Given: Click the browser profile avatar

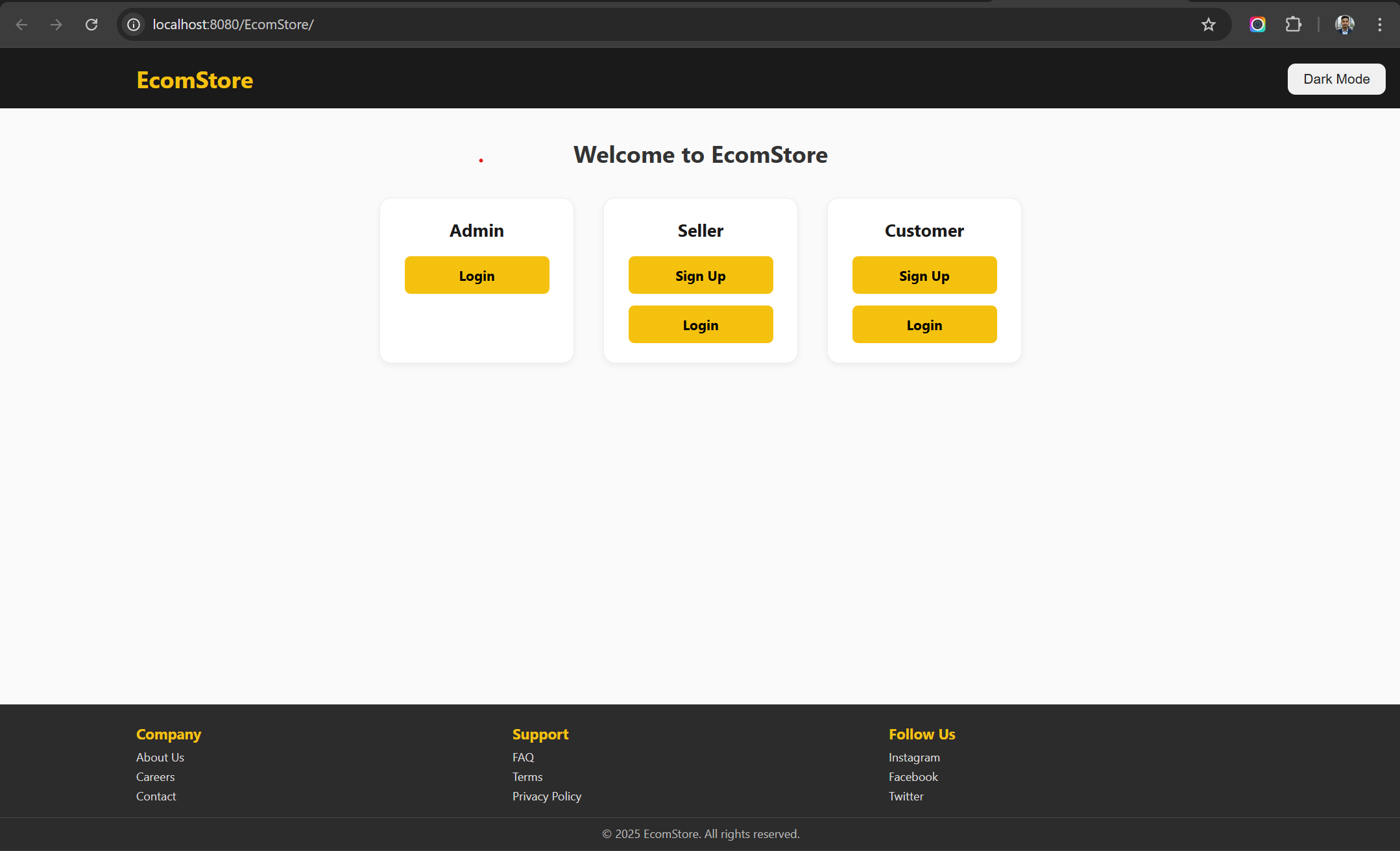Looking at the screenshot, I should click(1344, 24).
